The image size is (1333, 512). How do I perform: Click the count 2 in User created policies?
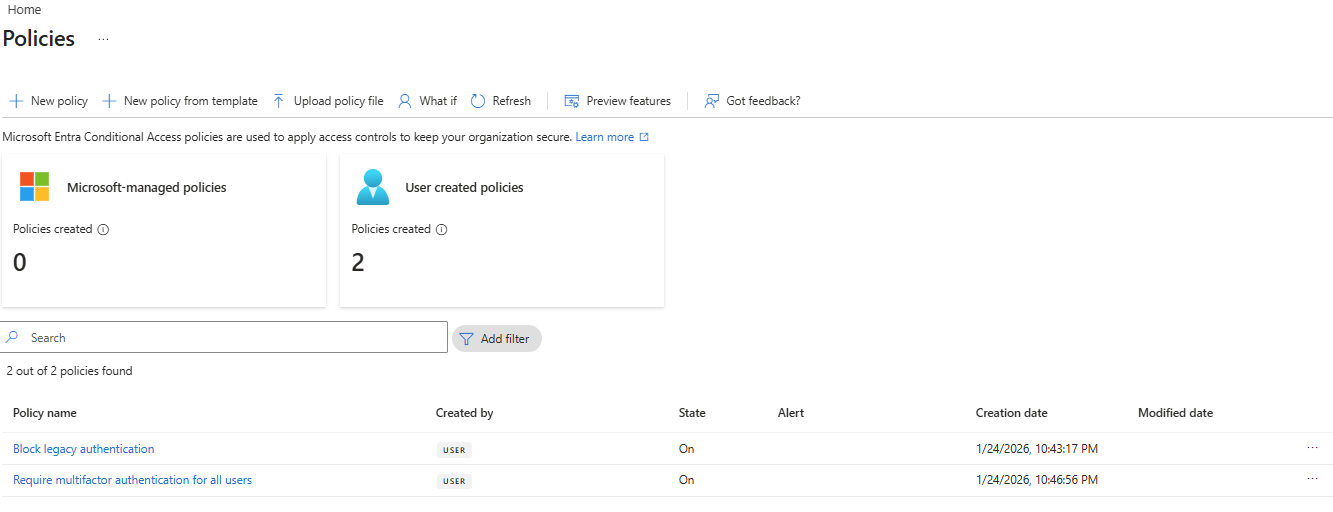click(x=358, y=263)
